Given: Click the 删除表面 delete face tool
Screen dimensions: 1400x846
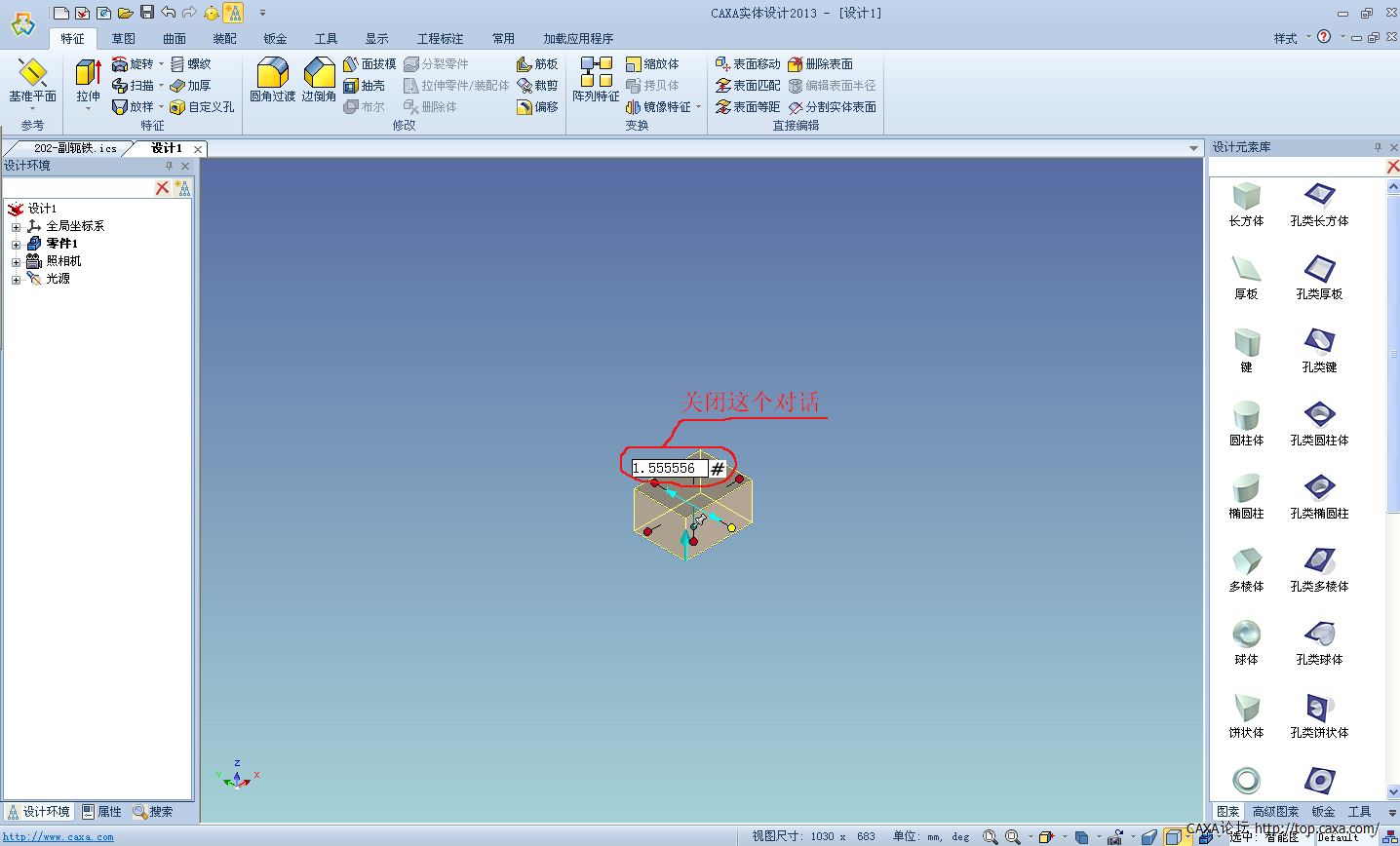Looking at the screenshot, I should [821, 64].
